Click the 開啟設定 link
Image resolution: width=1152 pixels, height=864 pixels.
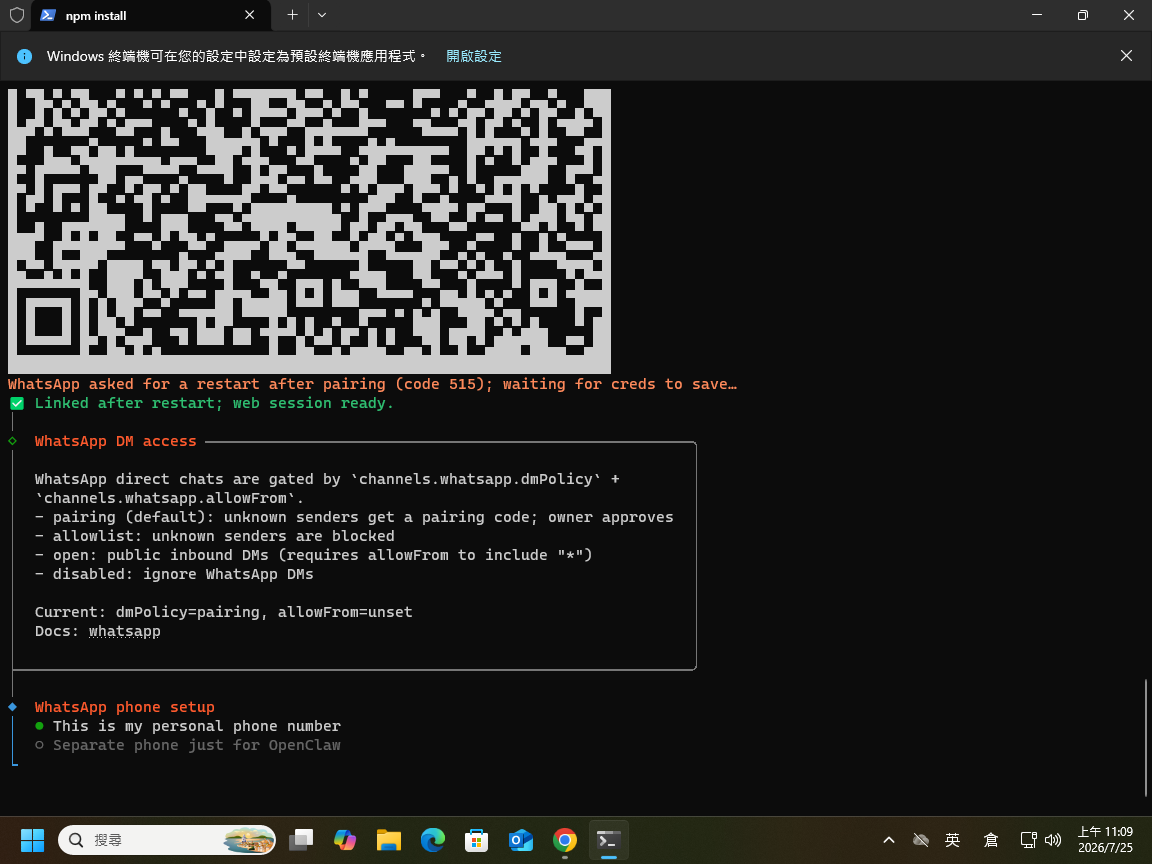click(474, 56)
